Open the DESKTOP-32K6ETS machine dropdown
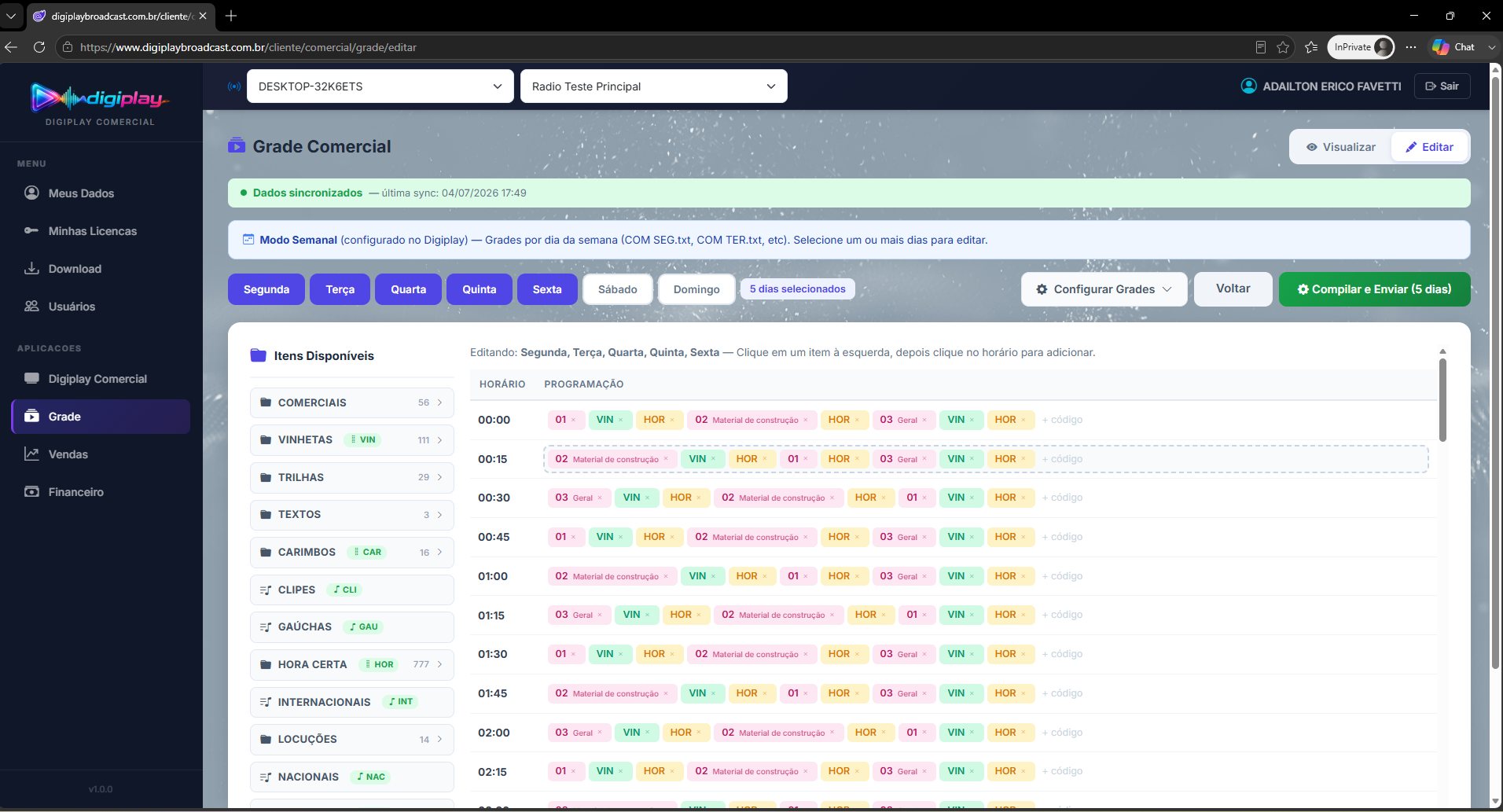This screenshot has height=812, width=1503. click(380, 86)
